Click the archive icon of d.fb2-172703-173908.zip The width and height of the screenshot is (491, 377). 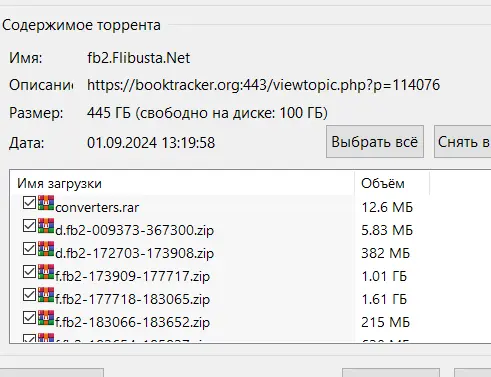(46, 249)
